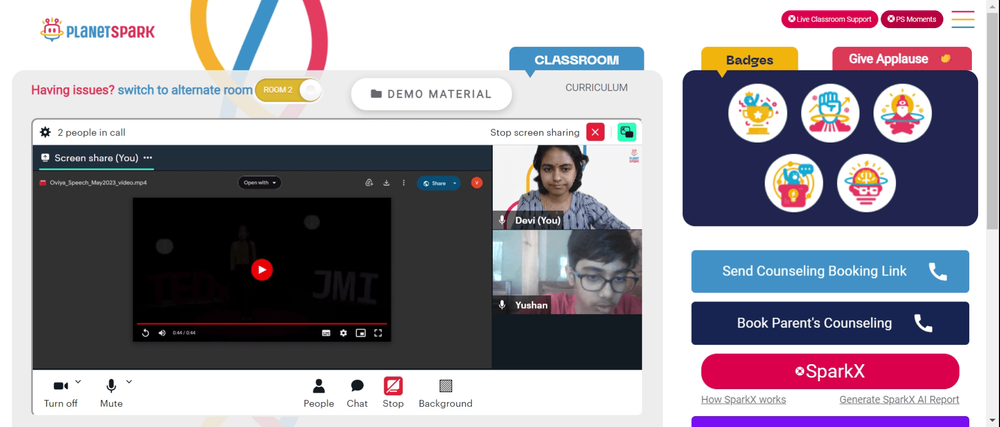Play the video with the red play button
The width and height of the screenshot is (1000, 427).
(x=261, y=270)
